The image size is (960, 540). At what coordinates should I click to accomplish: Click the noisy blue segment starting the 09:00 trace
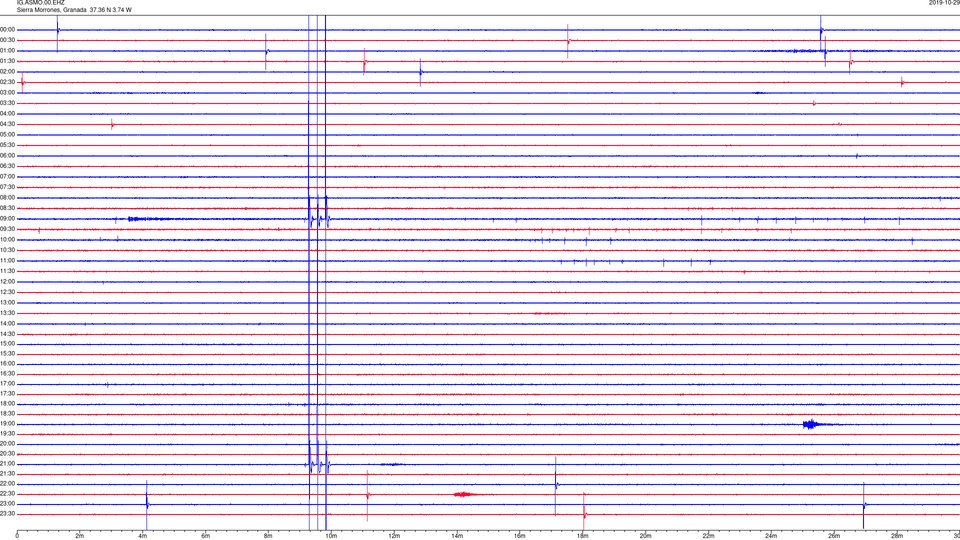click(150, 219)
